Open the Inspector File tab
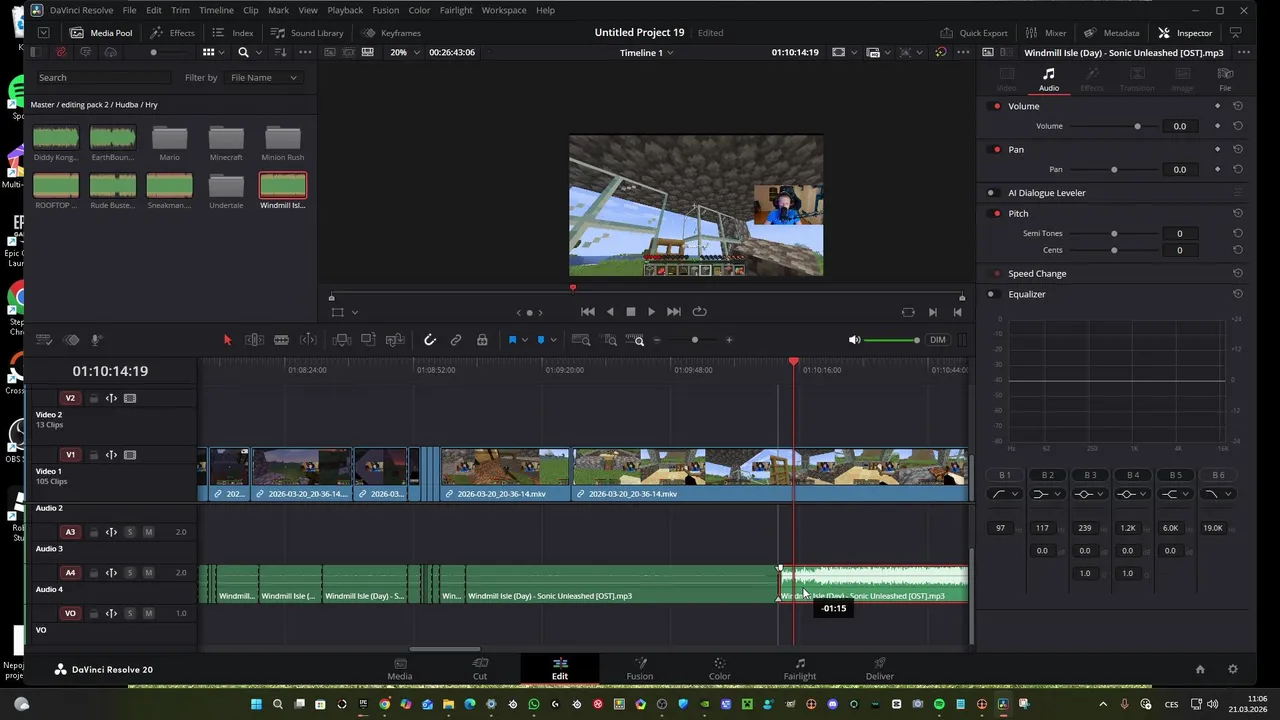The image size is (1280, 720). click(x=1225, y=79)
